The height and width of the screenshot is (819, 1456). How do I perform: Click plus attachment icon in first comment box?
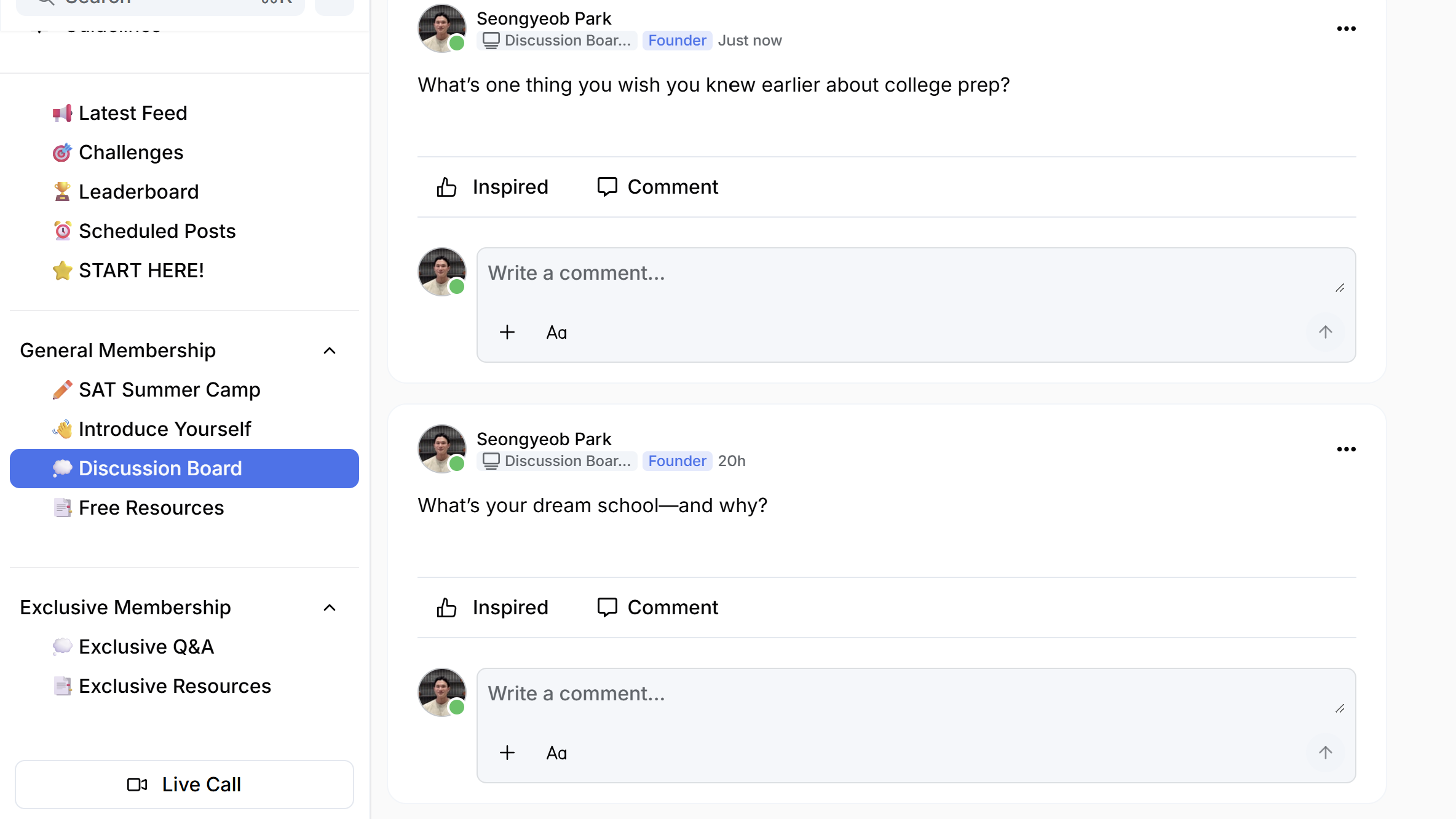coord(507,333)
